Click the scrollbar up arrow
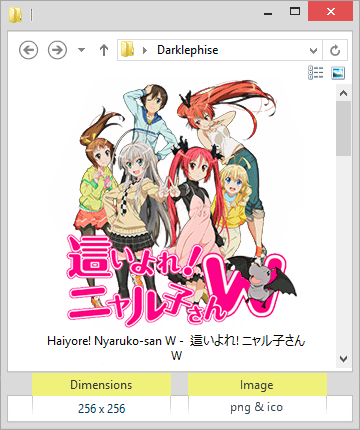This screenshot has width=360, height=430. (343, 94)
